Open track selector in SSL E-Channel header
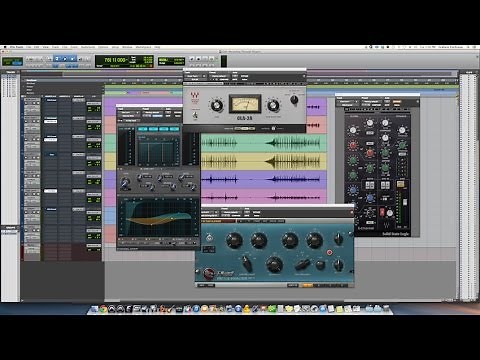This screenshot has height=360, width=480. coord(347,101)
